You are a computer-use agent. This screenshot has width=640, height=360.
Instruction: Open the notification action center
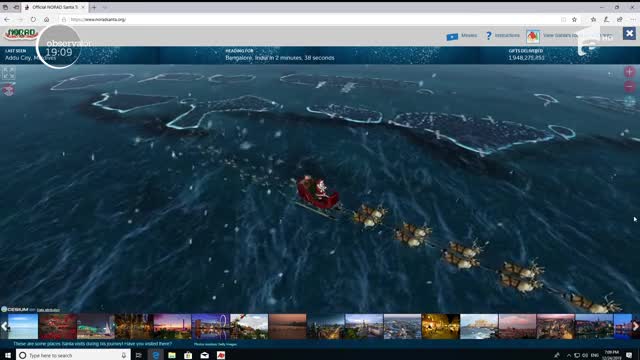coord(629,355)
